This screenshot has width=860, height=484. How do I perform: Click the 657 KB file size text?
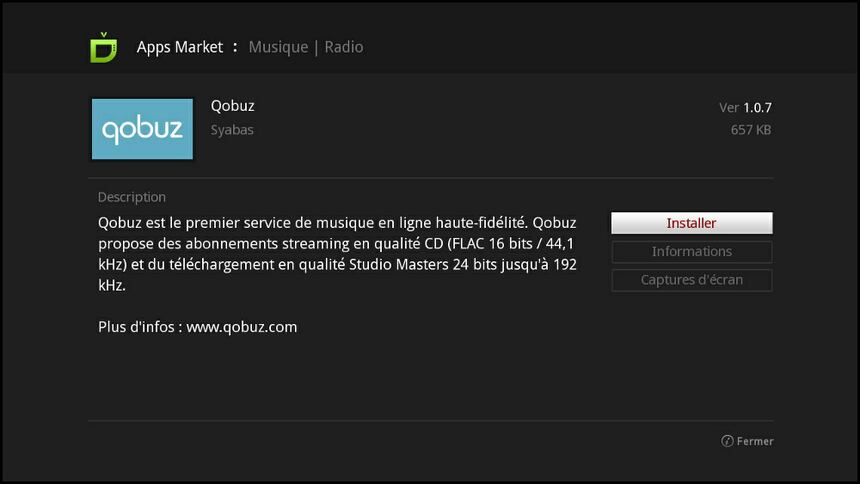pyautogui.click(x=751, y=130)
